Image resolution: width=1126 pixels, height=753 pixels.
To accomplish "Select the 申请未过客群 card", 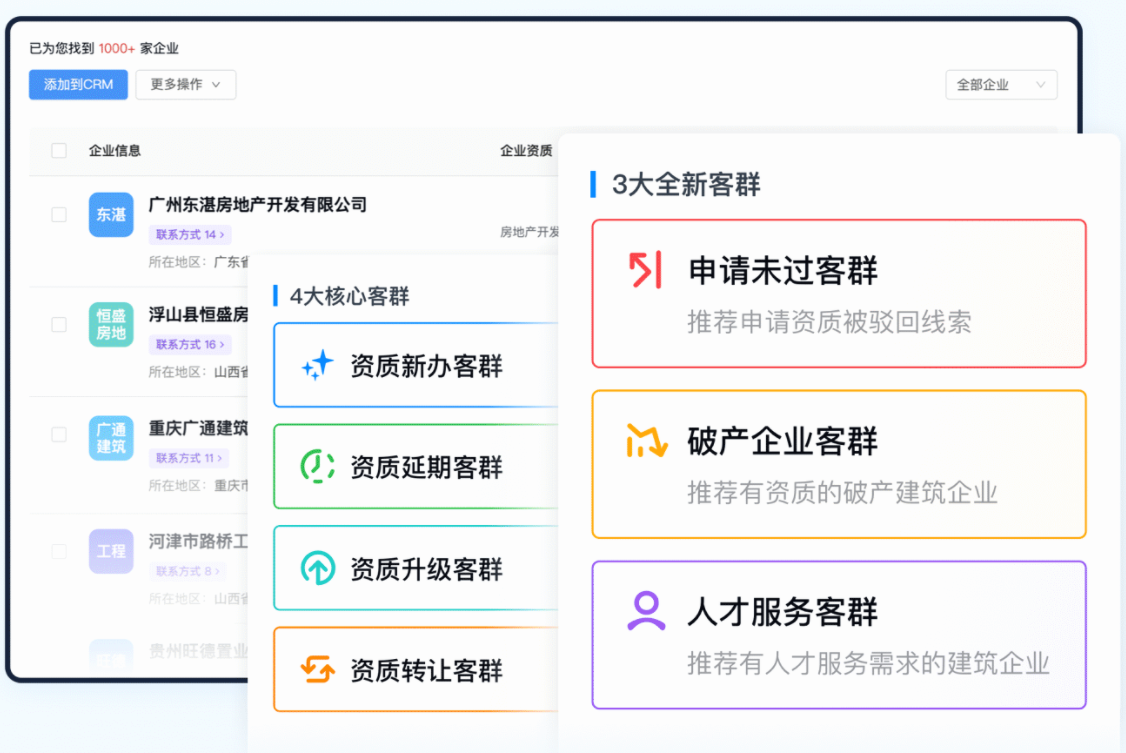I will (x=838, y=294).
